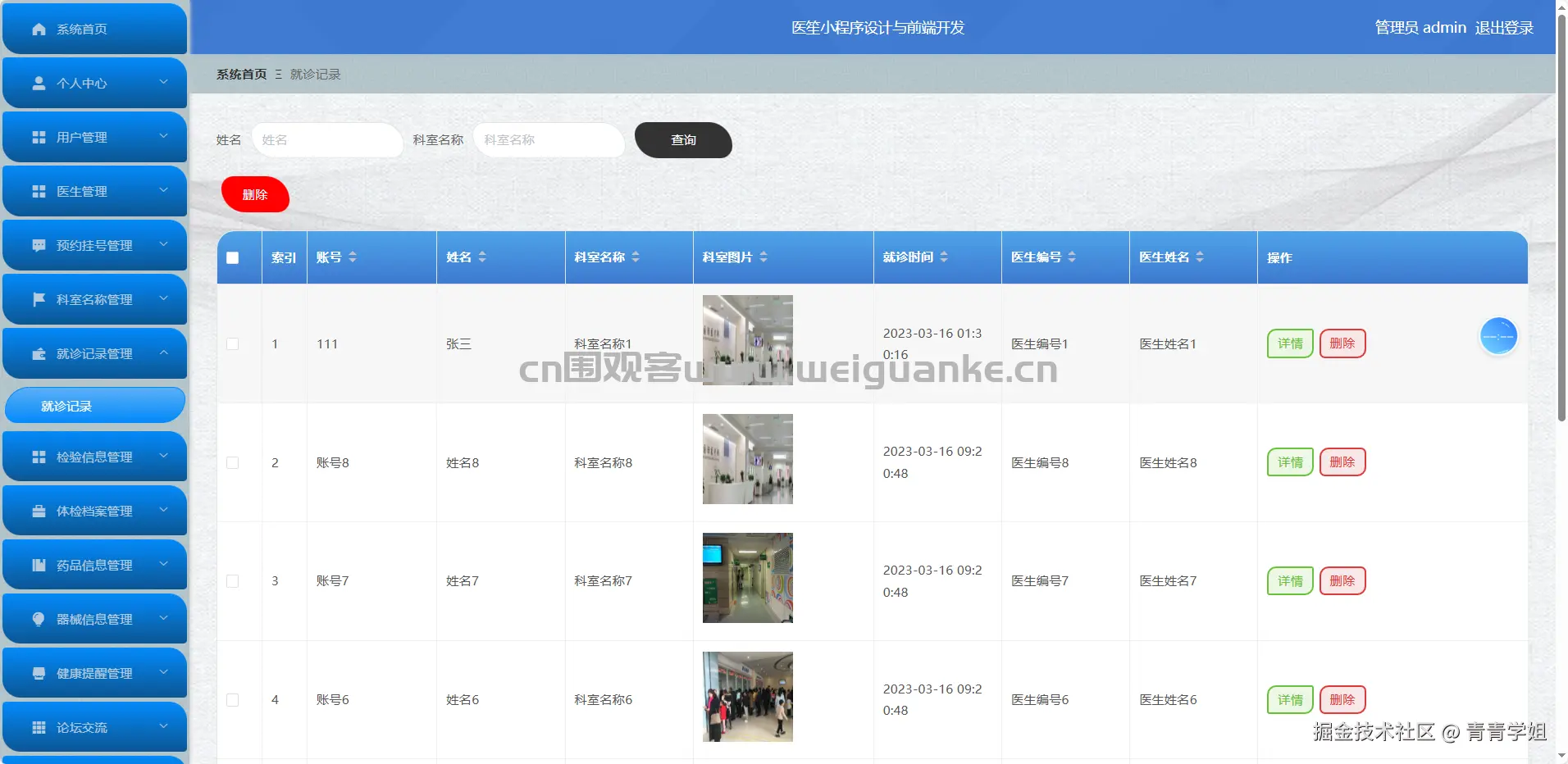Open the 个人中心 menu label
This screenshot has width=1568, height=764.
82,84
